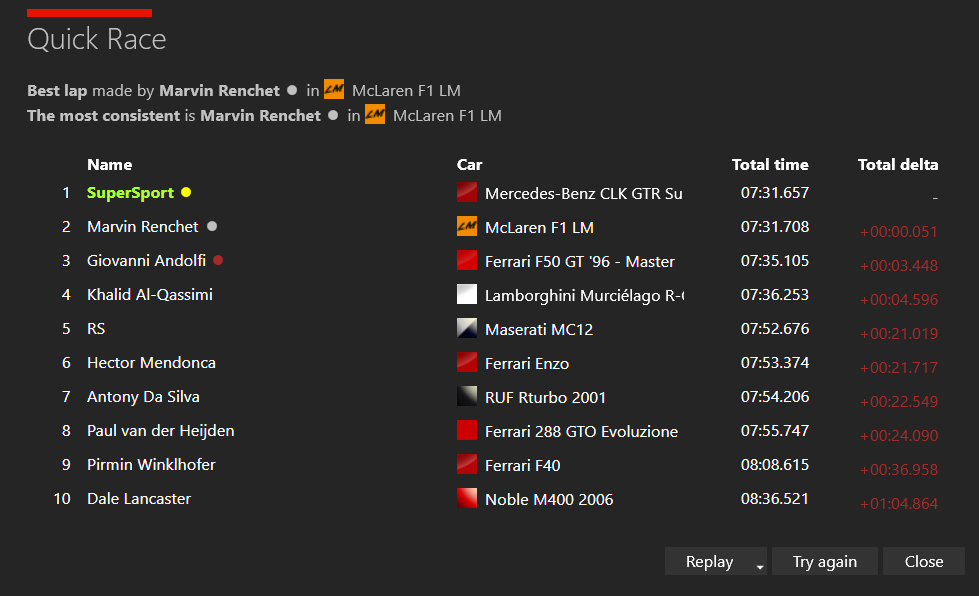Click the Lamborghini Murciélago white badge icon

(x=466, y=294)
